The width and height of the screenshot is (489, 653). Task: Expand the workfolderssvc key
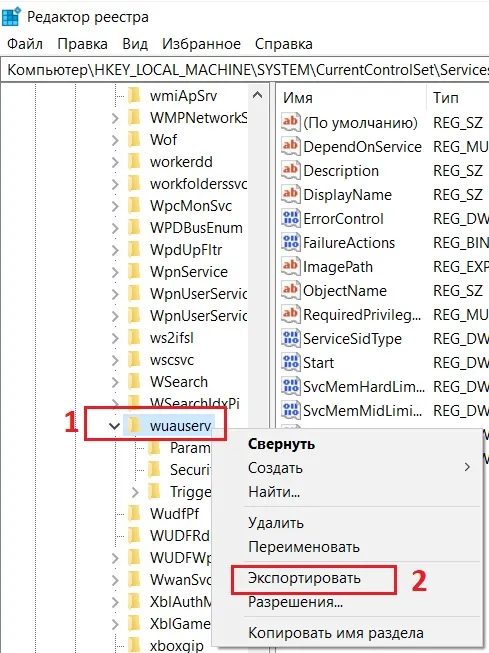(x=115, y=184)
